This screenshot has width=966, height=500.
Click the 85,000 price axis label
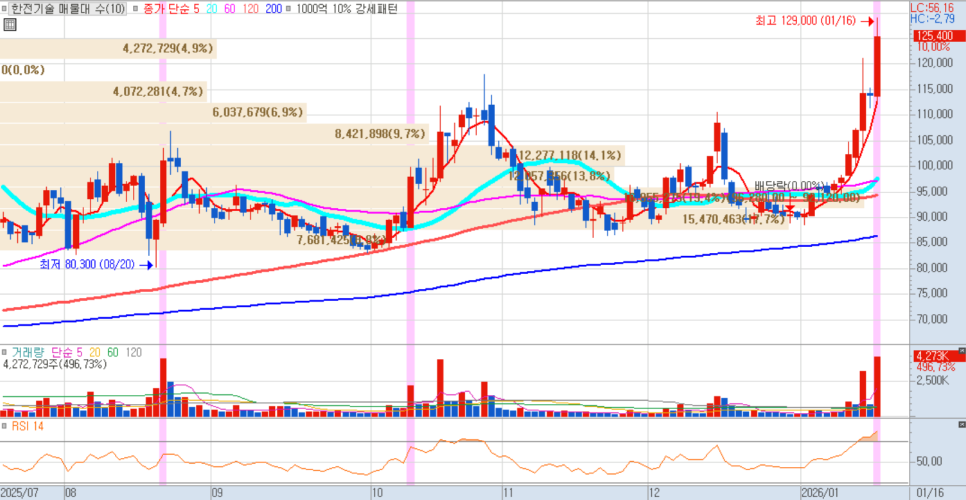pos(933,242)
